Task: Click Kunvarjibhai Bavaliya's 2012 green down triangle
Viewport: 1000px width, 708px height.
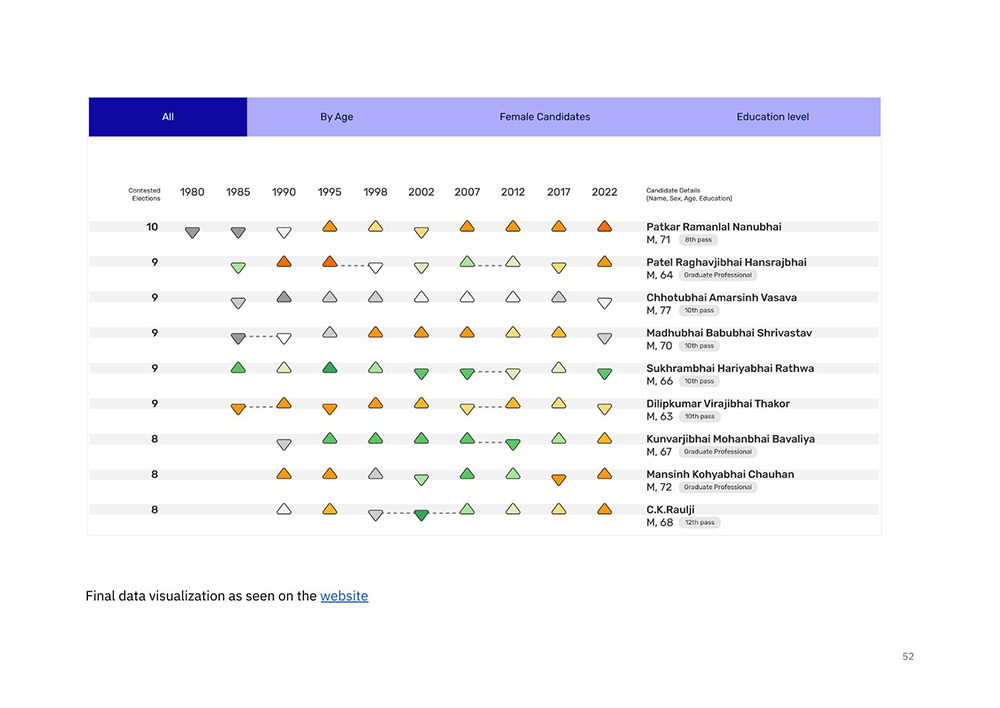Action: point(513,445)
